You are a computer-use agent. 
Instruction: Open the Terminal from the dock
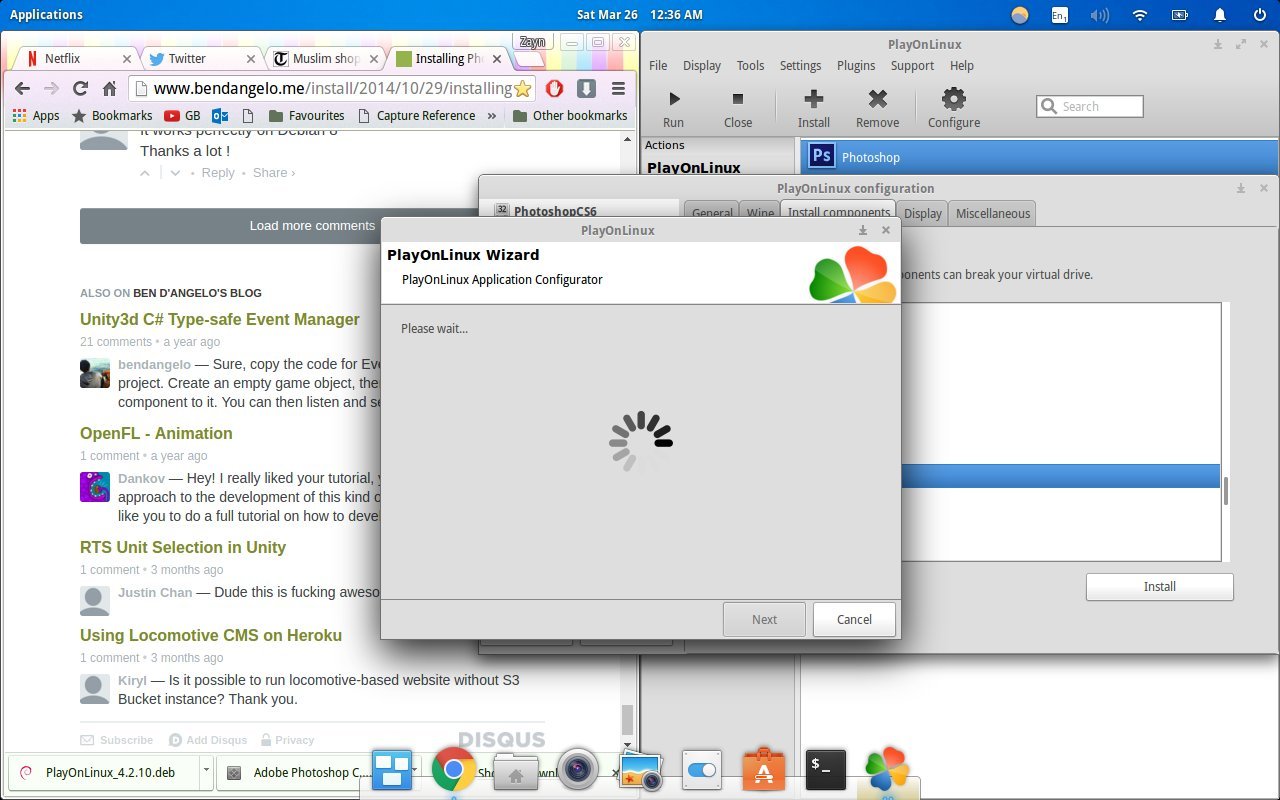coord(826,770)
